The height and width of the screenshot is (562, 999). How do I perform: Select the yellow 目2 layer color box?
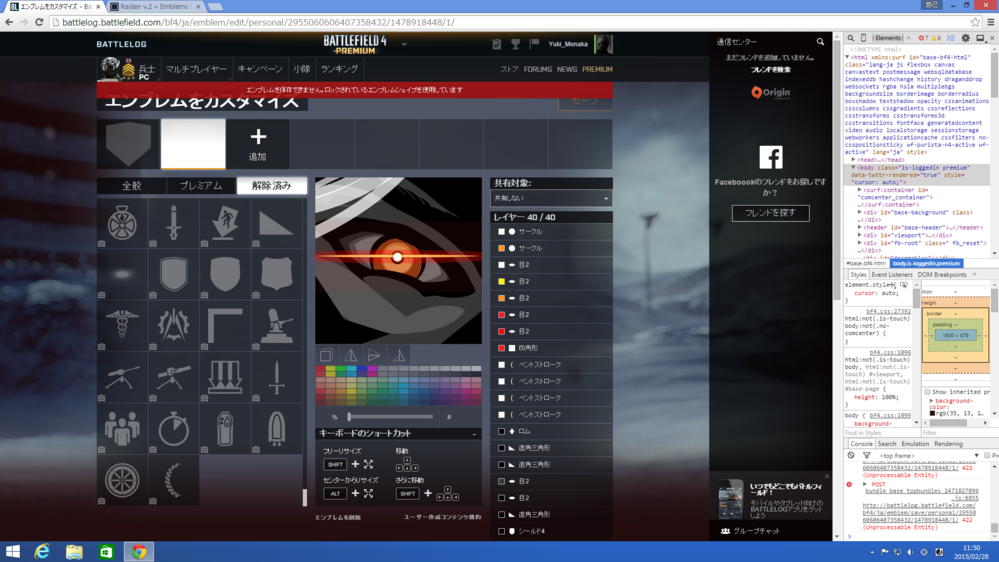(501, 281)
